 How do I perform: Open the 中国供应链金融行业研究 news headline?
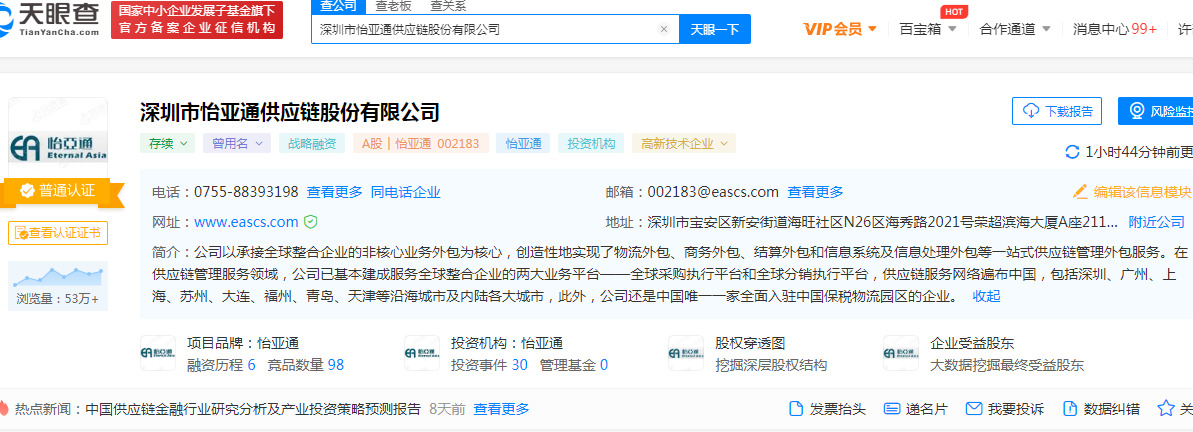click(x=253, y=408)
